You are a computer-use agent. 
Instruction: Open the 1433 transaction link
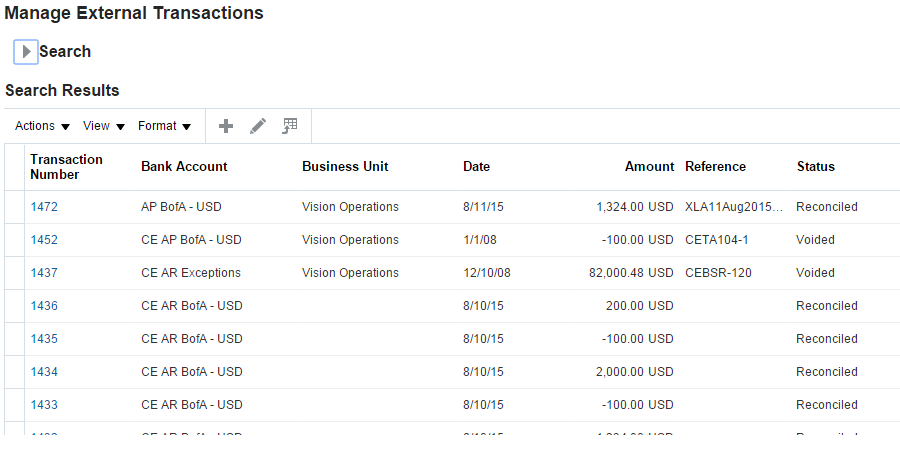pyautogui.click(x=44, y=405)
